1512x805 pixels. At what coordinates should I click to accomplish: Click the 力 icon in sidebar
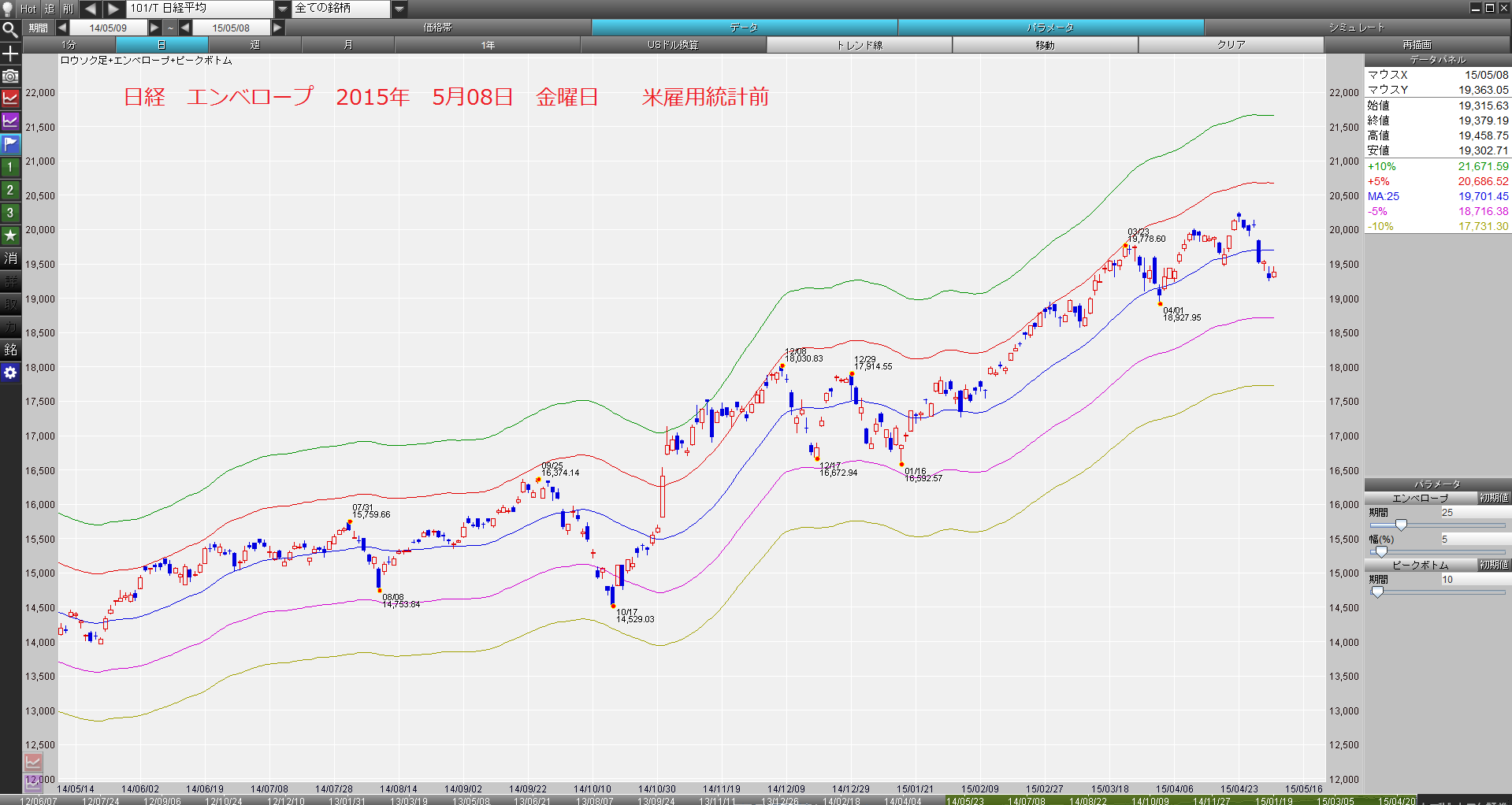pyautogui.click(x=10, y=327)
